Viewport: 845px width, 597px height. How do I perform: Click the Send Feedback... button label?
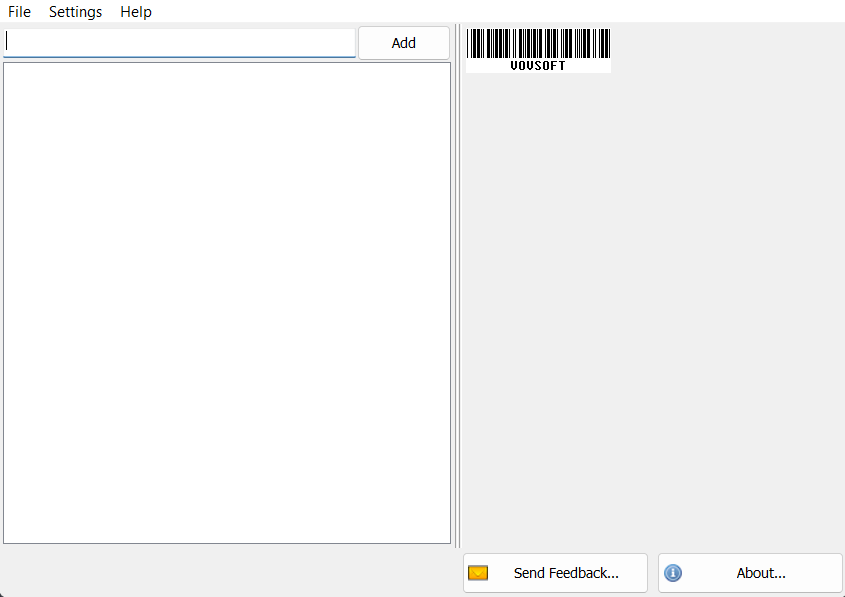pyautogui.click(x=566, y=573)
